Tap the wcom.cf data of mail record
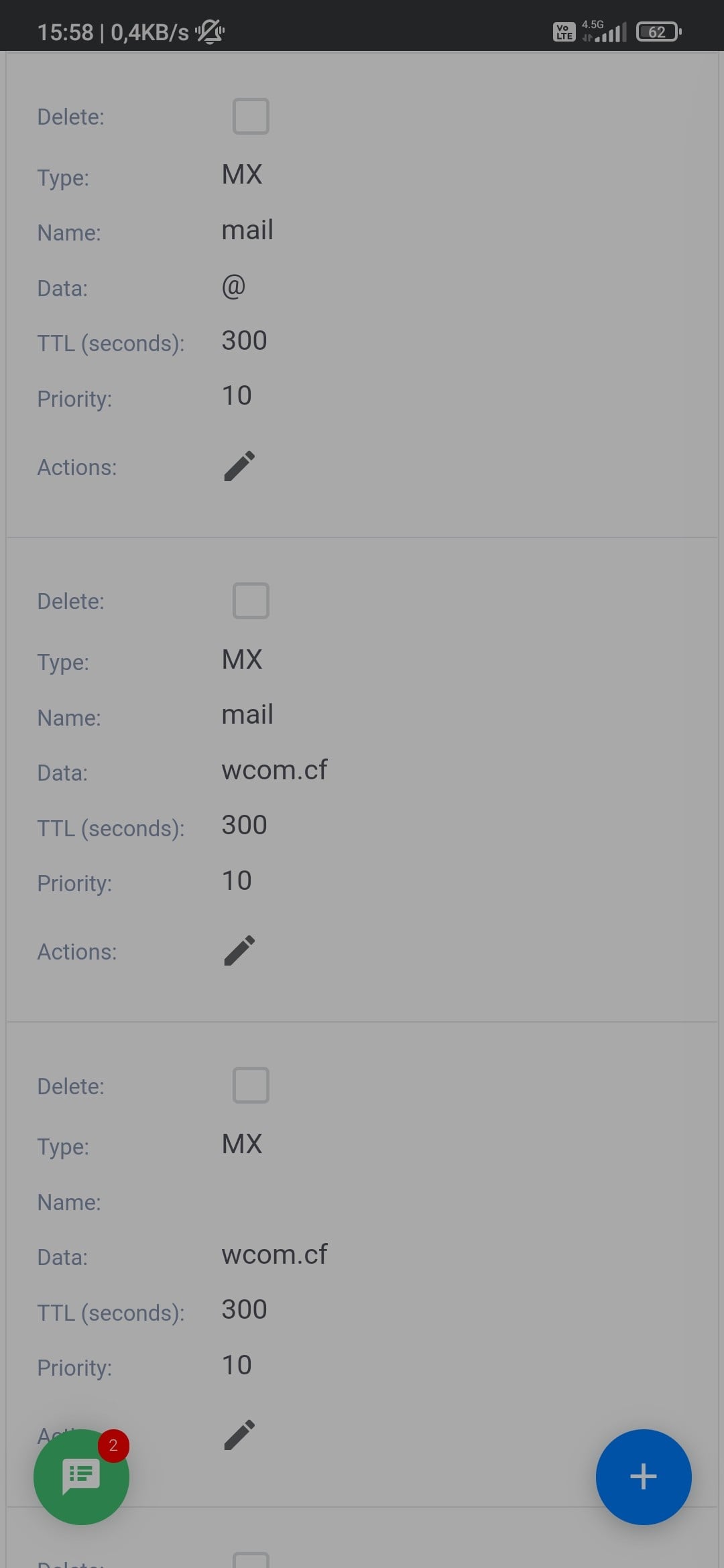Viewport: 724px width, 1568px height. pyautogui.click(x=274, y=771)
